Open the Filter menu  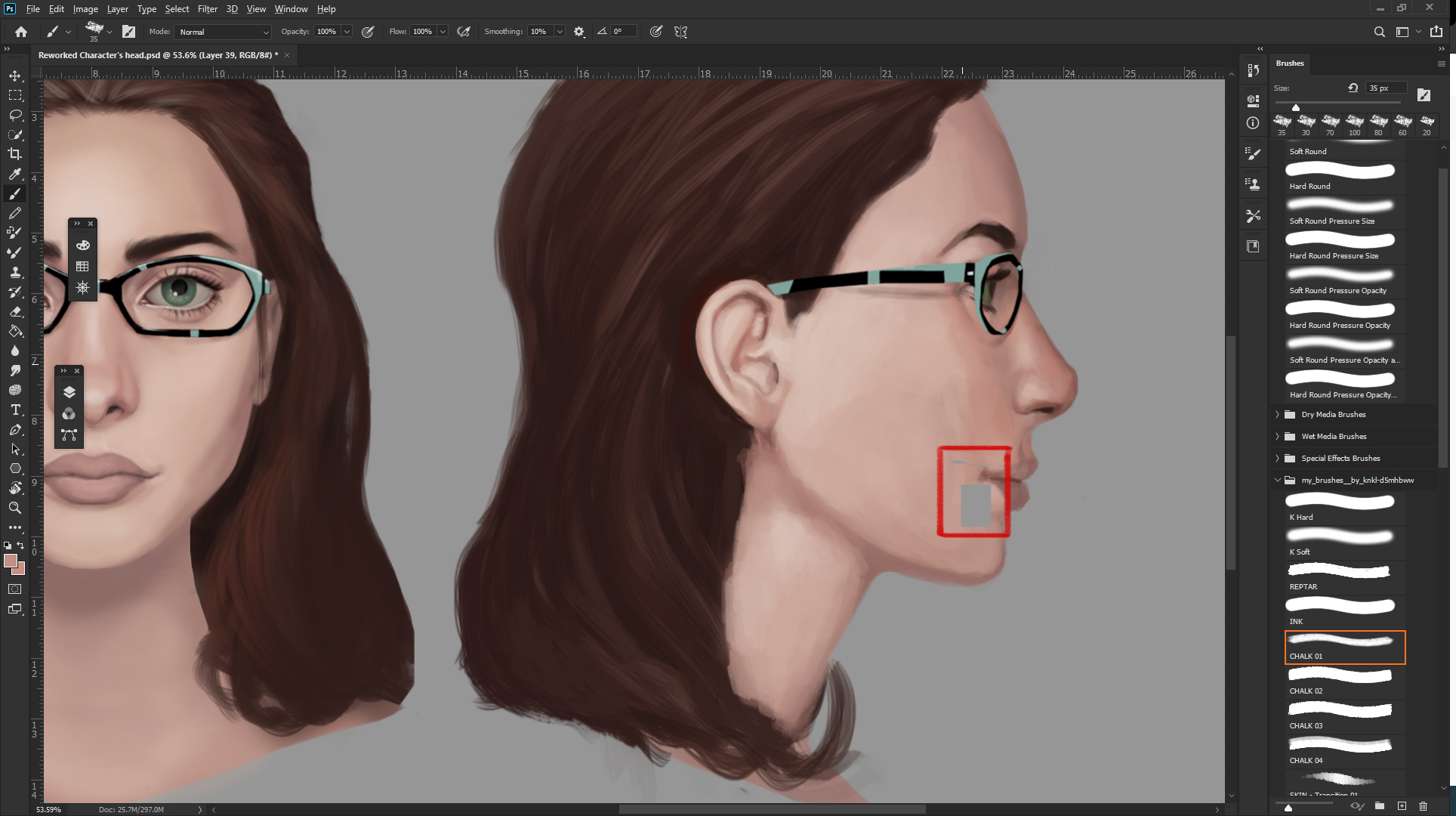point(208,8)
